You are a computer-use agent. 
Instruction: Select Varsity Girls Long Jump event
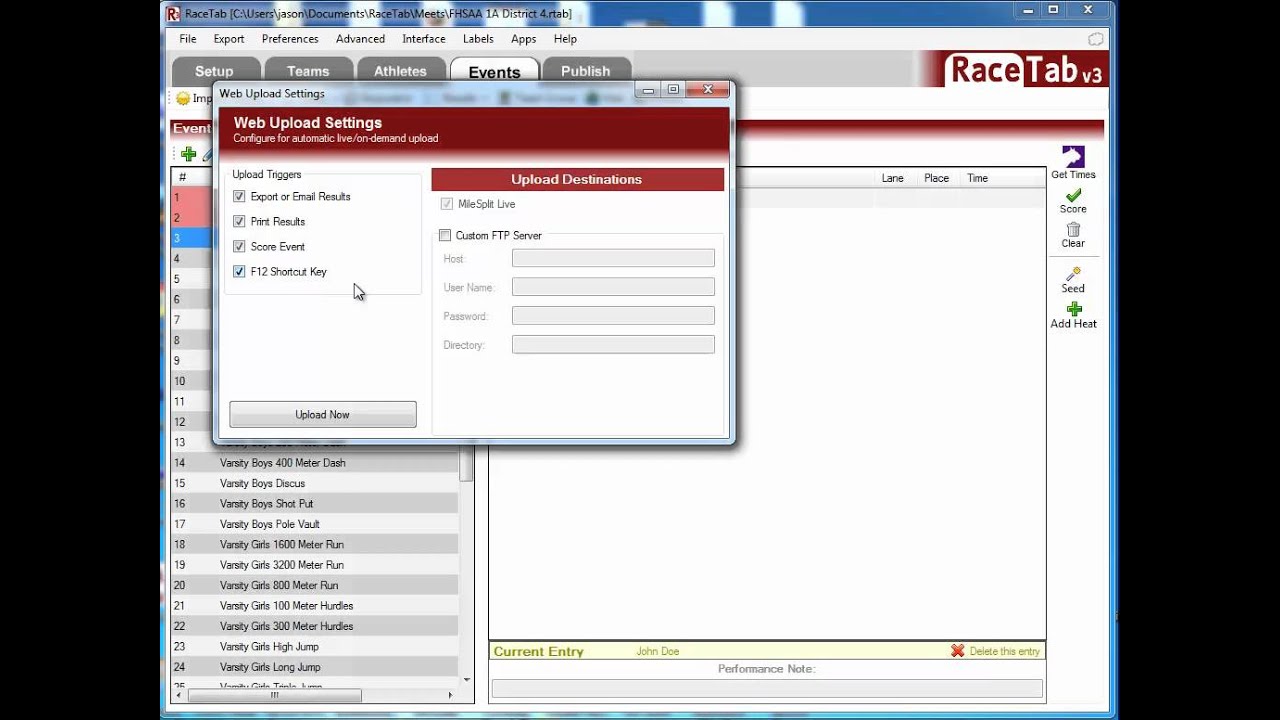(315, 667)
